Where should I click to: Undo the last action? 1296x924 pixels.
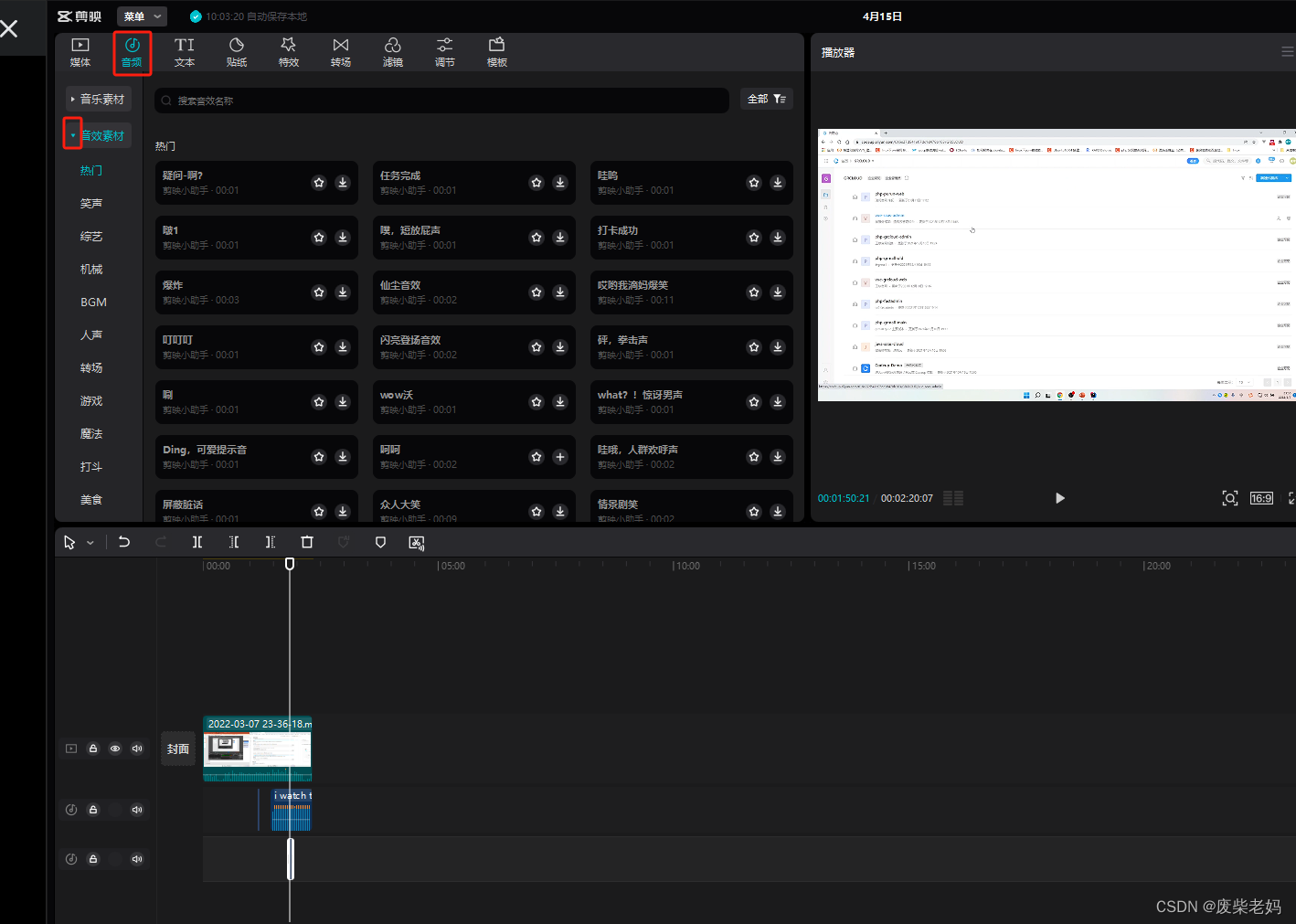click(124, 542)
